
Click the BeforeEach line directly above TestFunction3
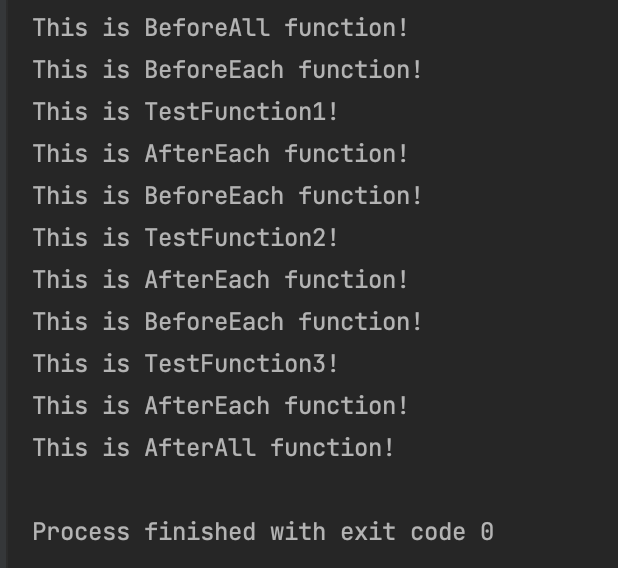227,322
